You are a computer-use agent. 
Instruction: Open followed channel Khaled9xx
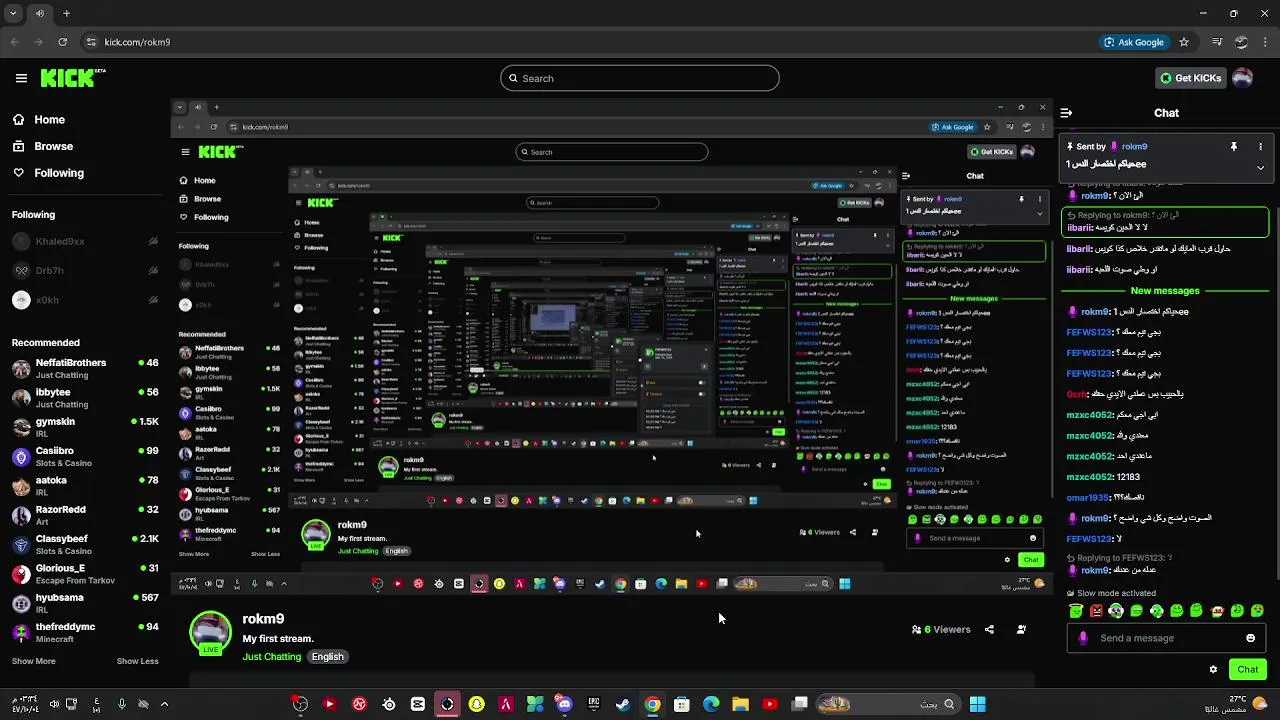tap(85, 241)
